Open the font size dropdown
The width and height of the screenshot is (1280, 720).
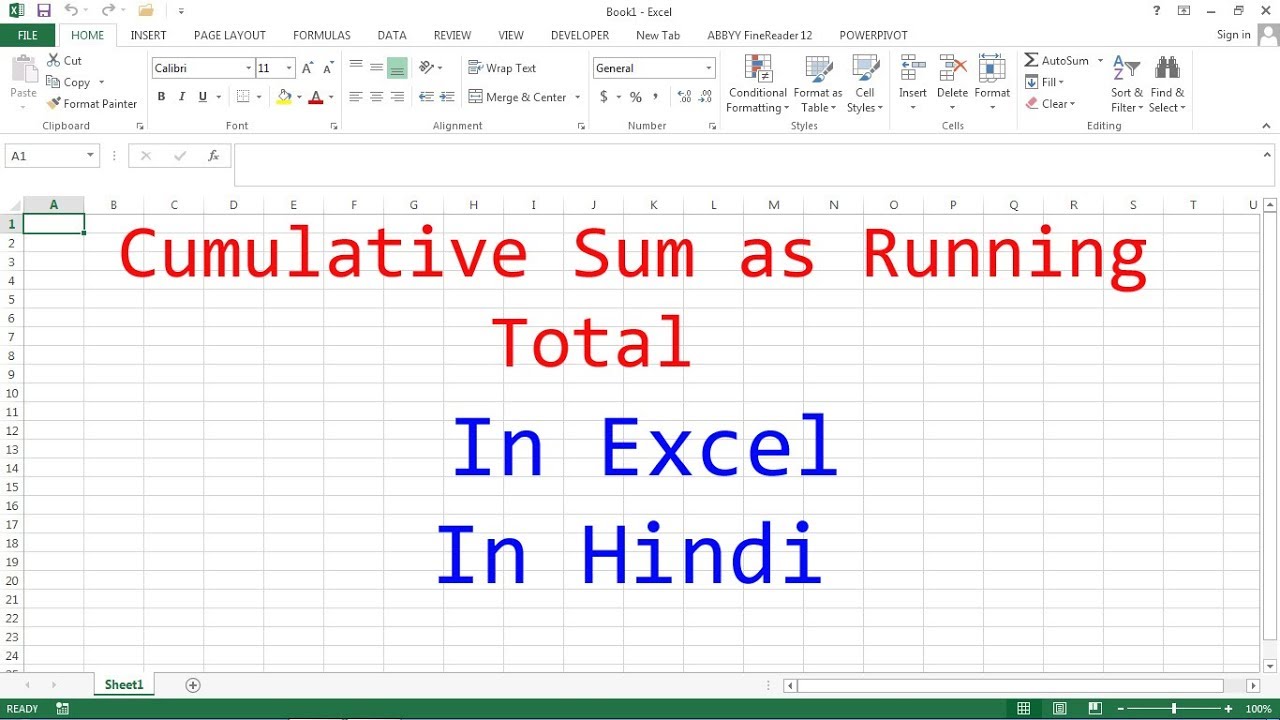(289, 68)
